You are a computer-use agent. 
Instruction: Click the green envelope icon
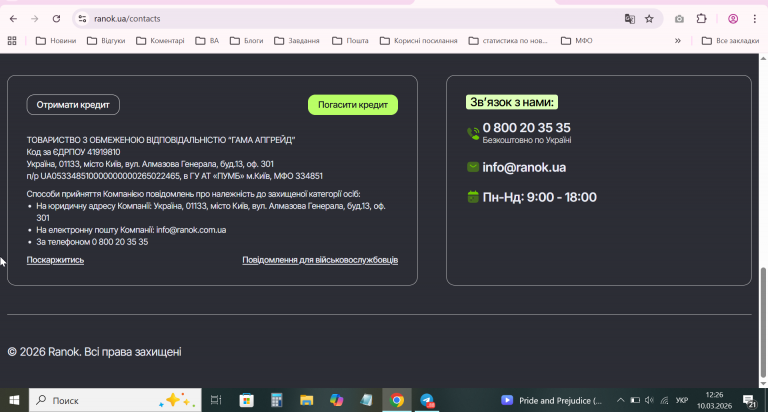coord(473,167)
